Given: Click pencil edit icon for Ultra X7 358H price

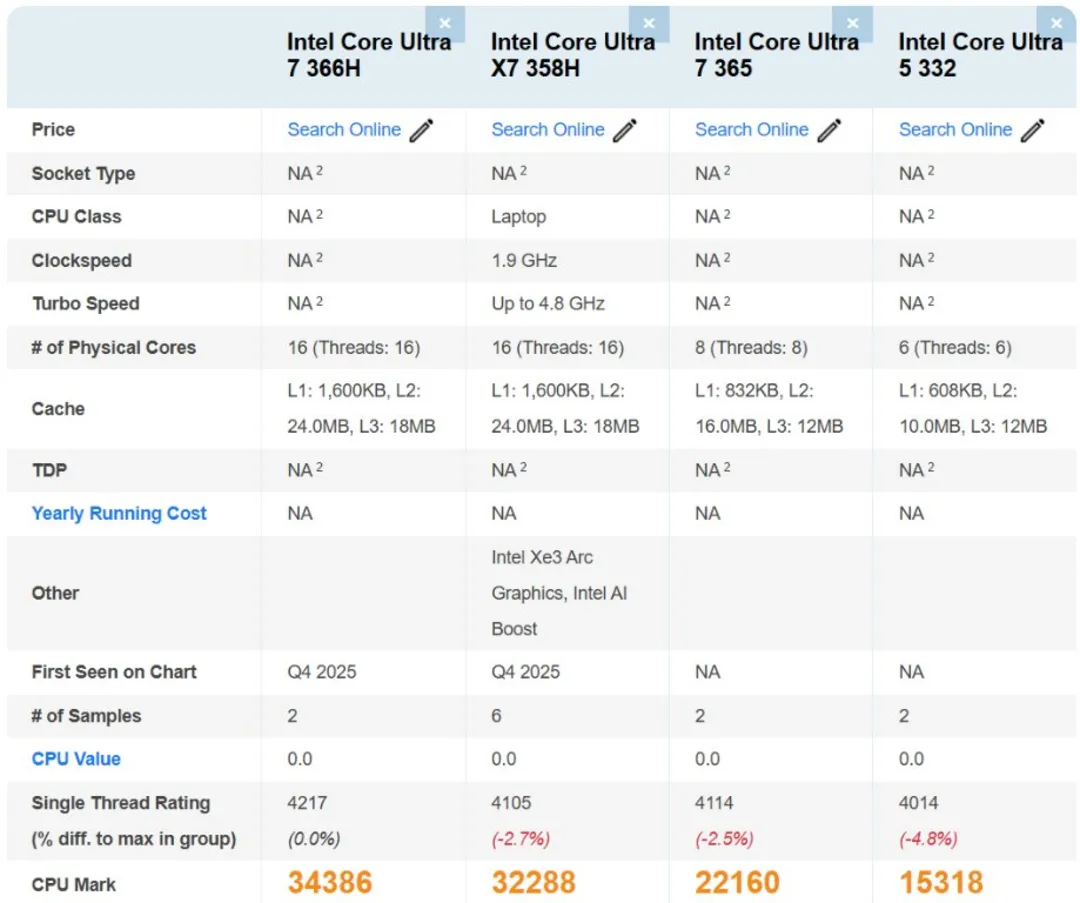Looking at the screenshot, I should pyautogui.click(x=625, y=130).
